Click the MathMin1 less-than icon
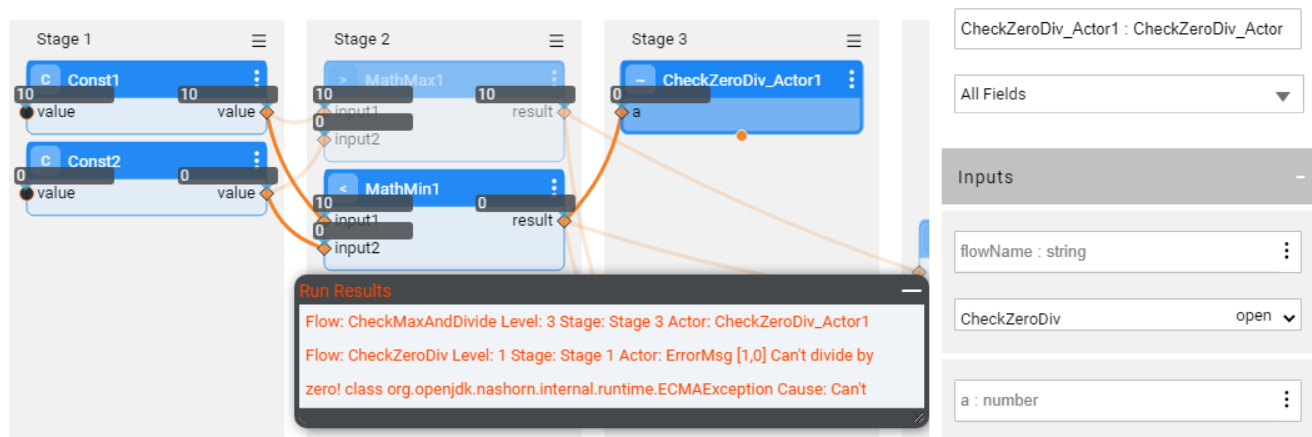Screen dimensions: 1312x437 tap(343, 188)
